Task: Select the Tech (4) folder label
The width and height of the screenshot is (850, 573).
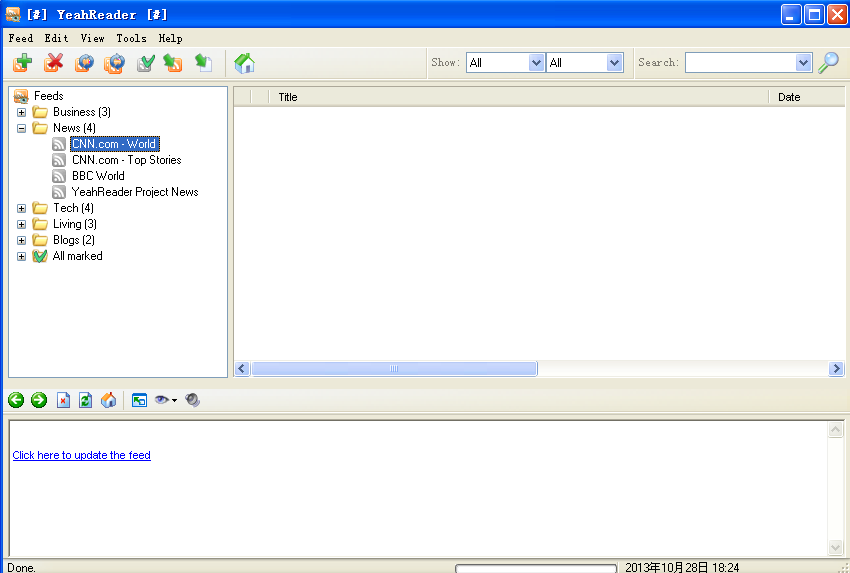Action: 73,208
